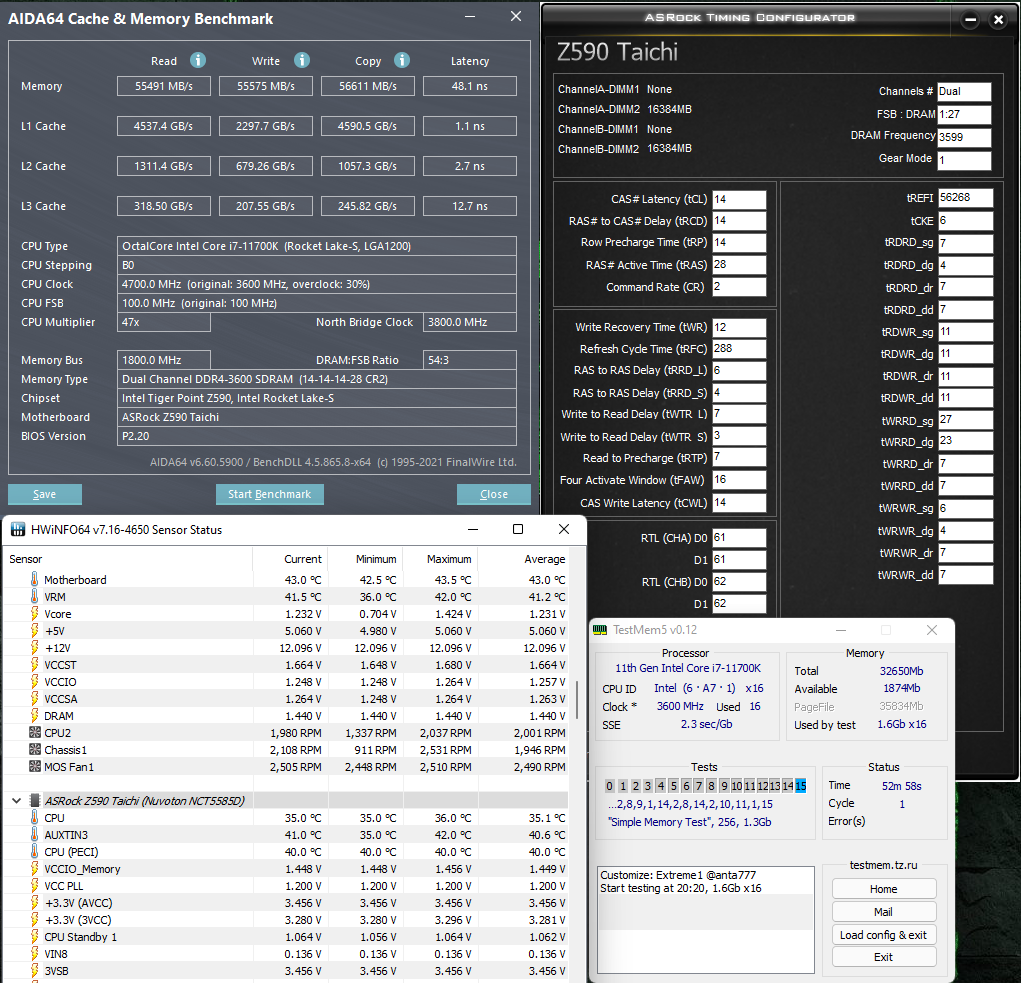Click the Mail button in TestMem5
This screenshot has height=983, width=1021.
pos(884,911)
